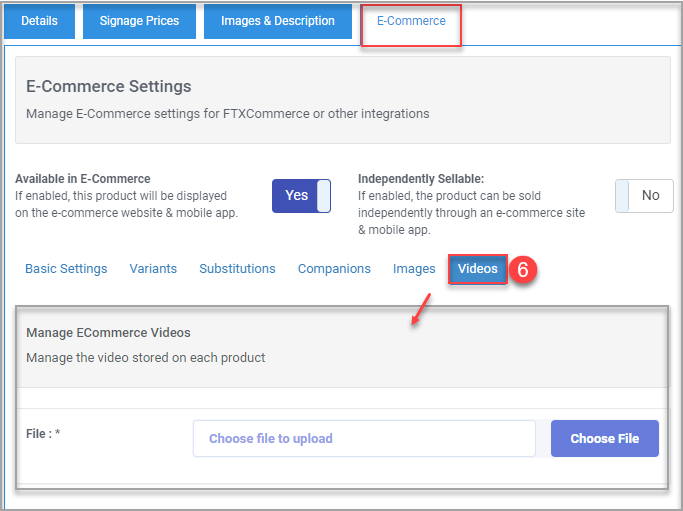Show the Variants section

pos(153,269)
